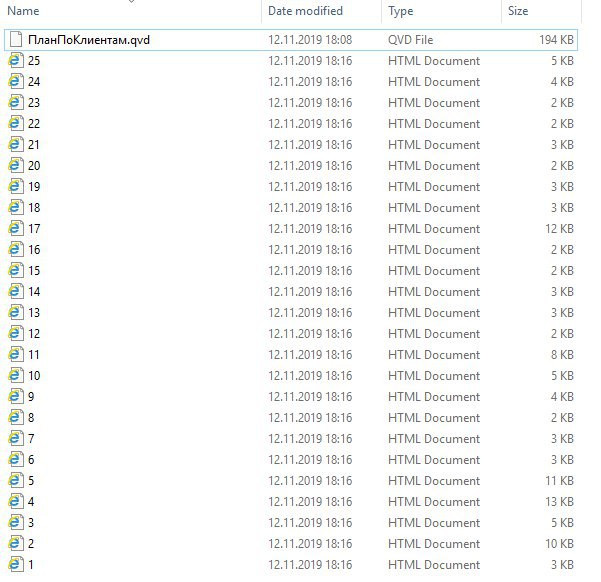This screenshot has width=601, height=582.
Task: Select the file named 18
Action: pyautogui.click(x=34, y=207)
